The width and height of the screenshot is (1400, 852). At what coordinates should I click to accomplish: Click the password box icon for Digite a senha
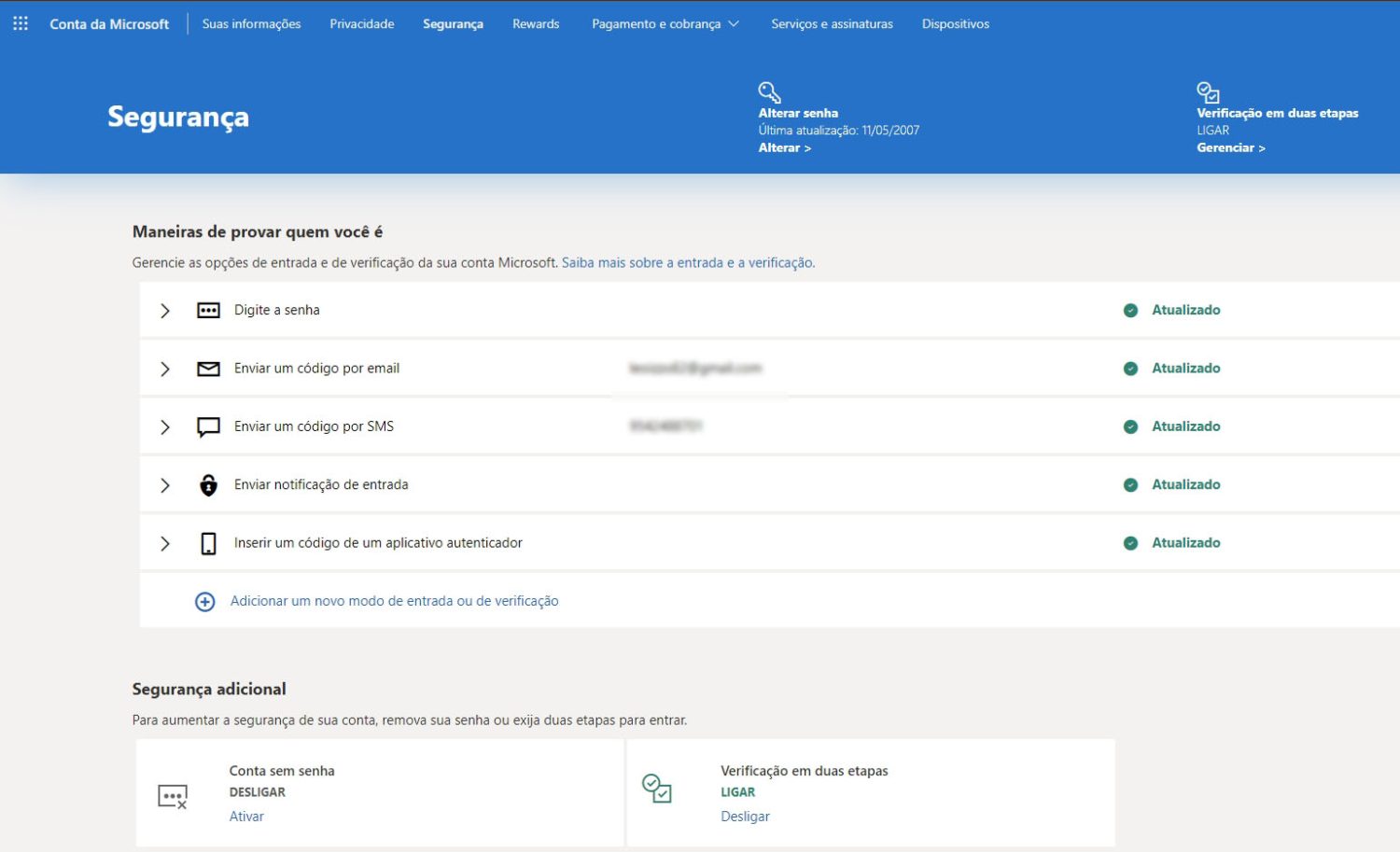208,310
